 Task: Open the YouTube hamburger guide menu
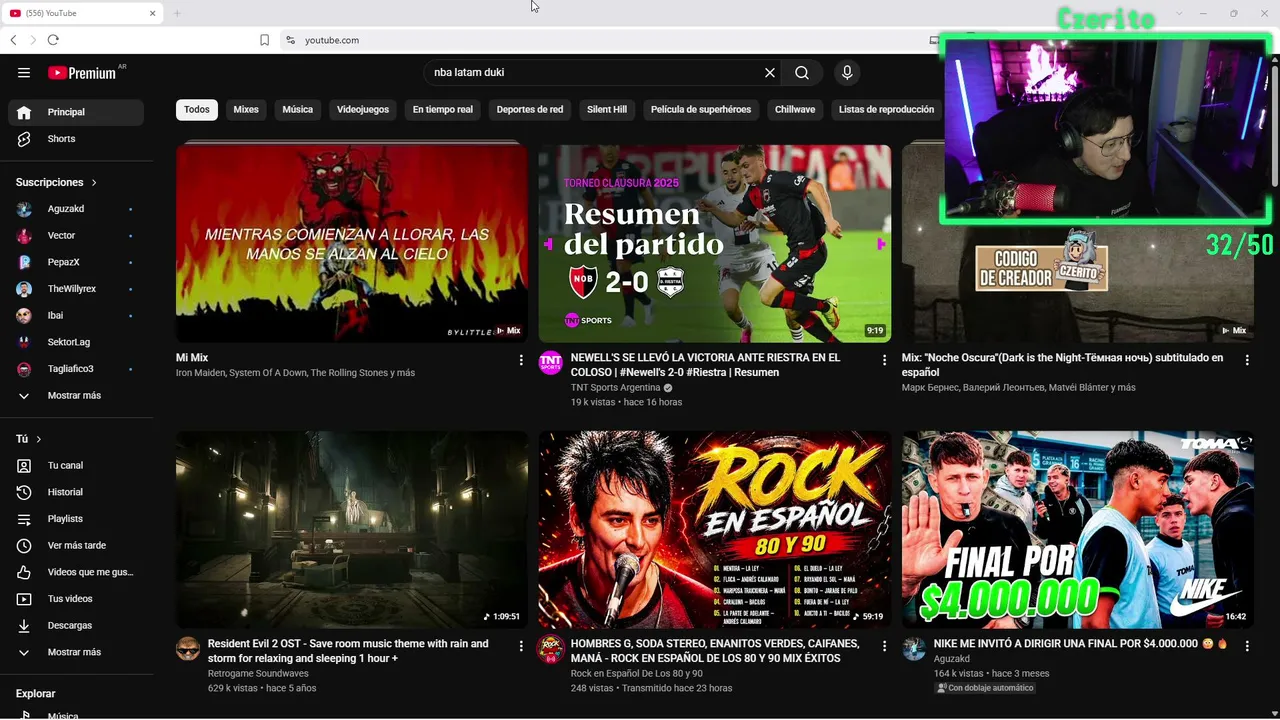pos(24,73)
